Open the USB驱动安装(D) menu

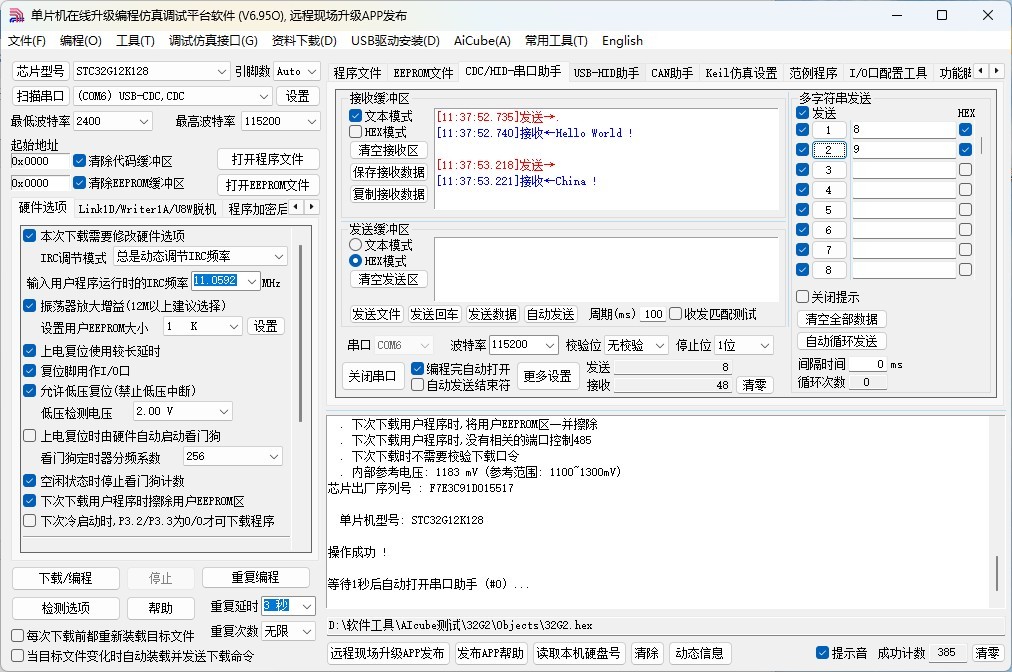(395, 41)
